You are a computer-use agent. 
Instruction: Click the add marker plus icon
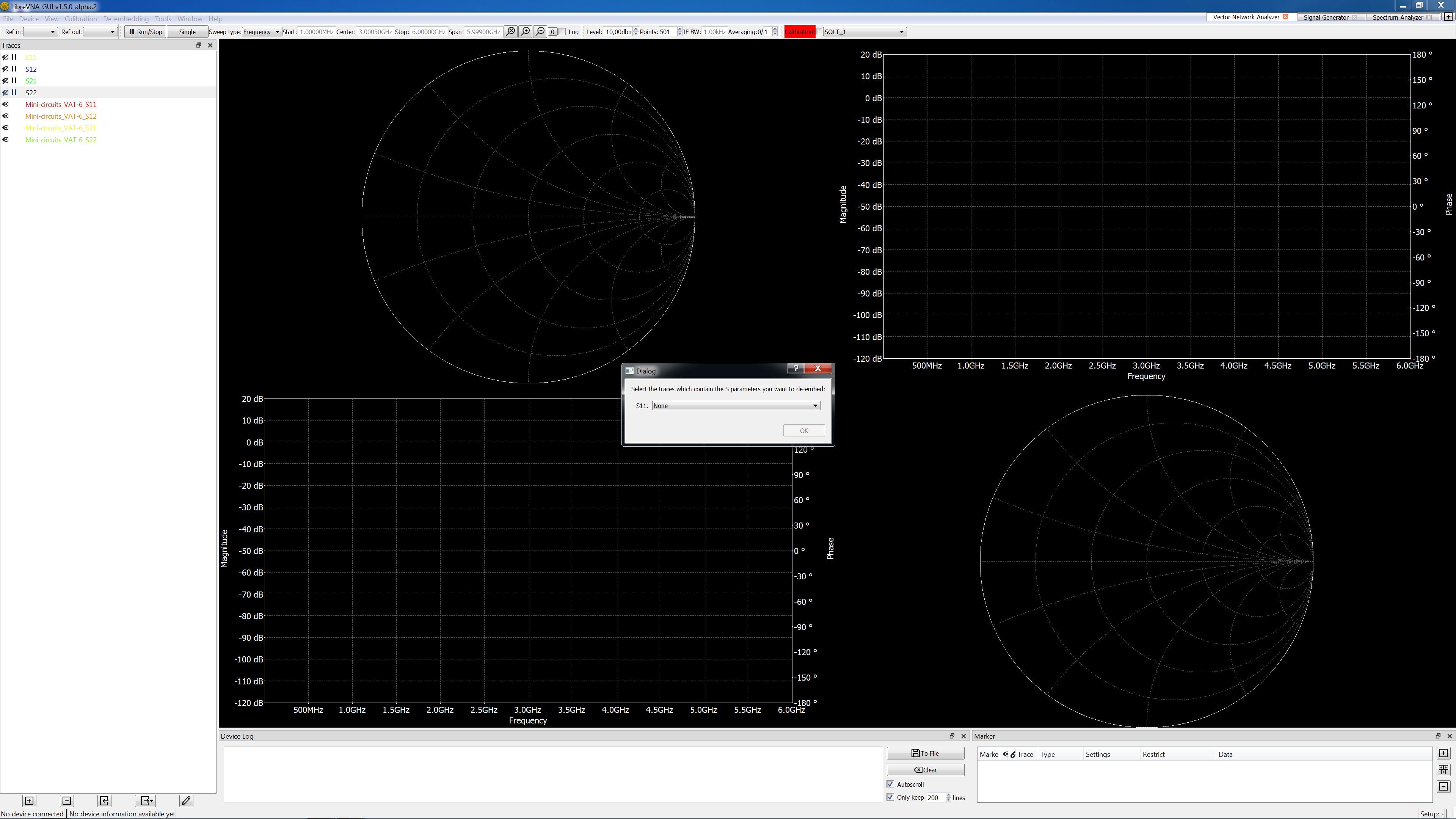1443,753
